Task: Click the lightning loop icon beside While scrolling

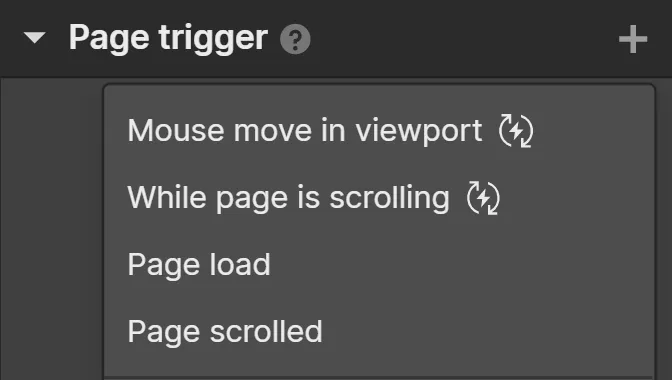Action: (x=483, y=198)
